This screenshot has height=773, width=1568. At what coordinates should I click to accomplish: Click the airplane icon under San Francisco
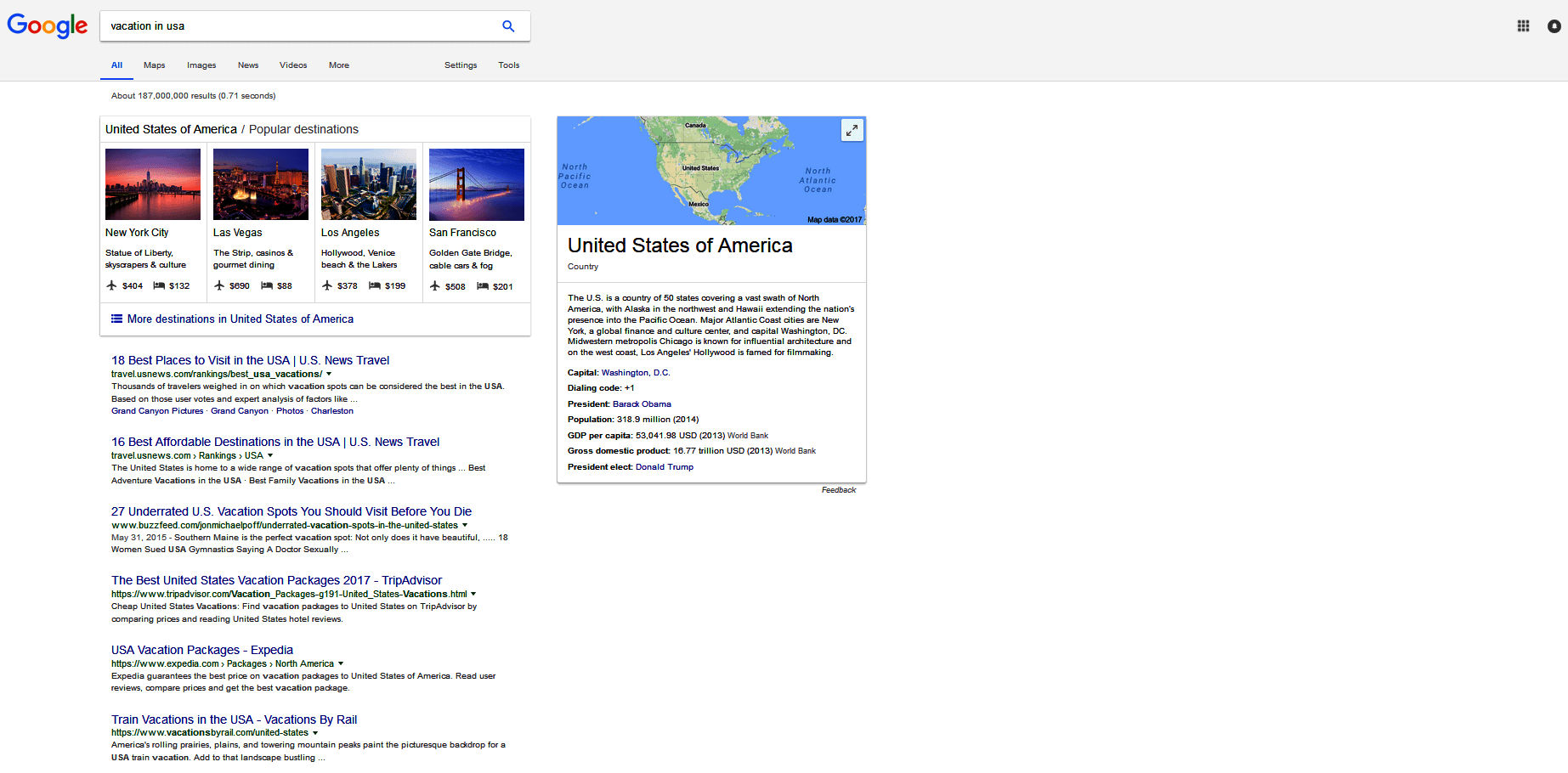click(435, 285)
